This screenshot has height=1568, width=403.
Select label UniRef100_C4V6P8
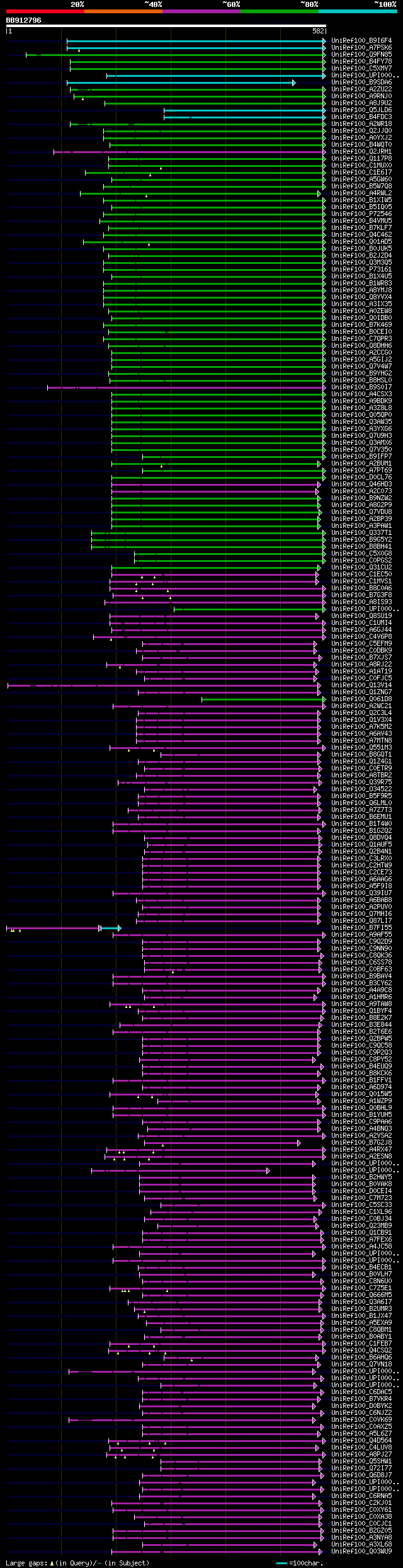[x=361, y=637]
